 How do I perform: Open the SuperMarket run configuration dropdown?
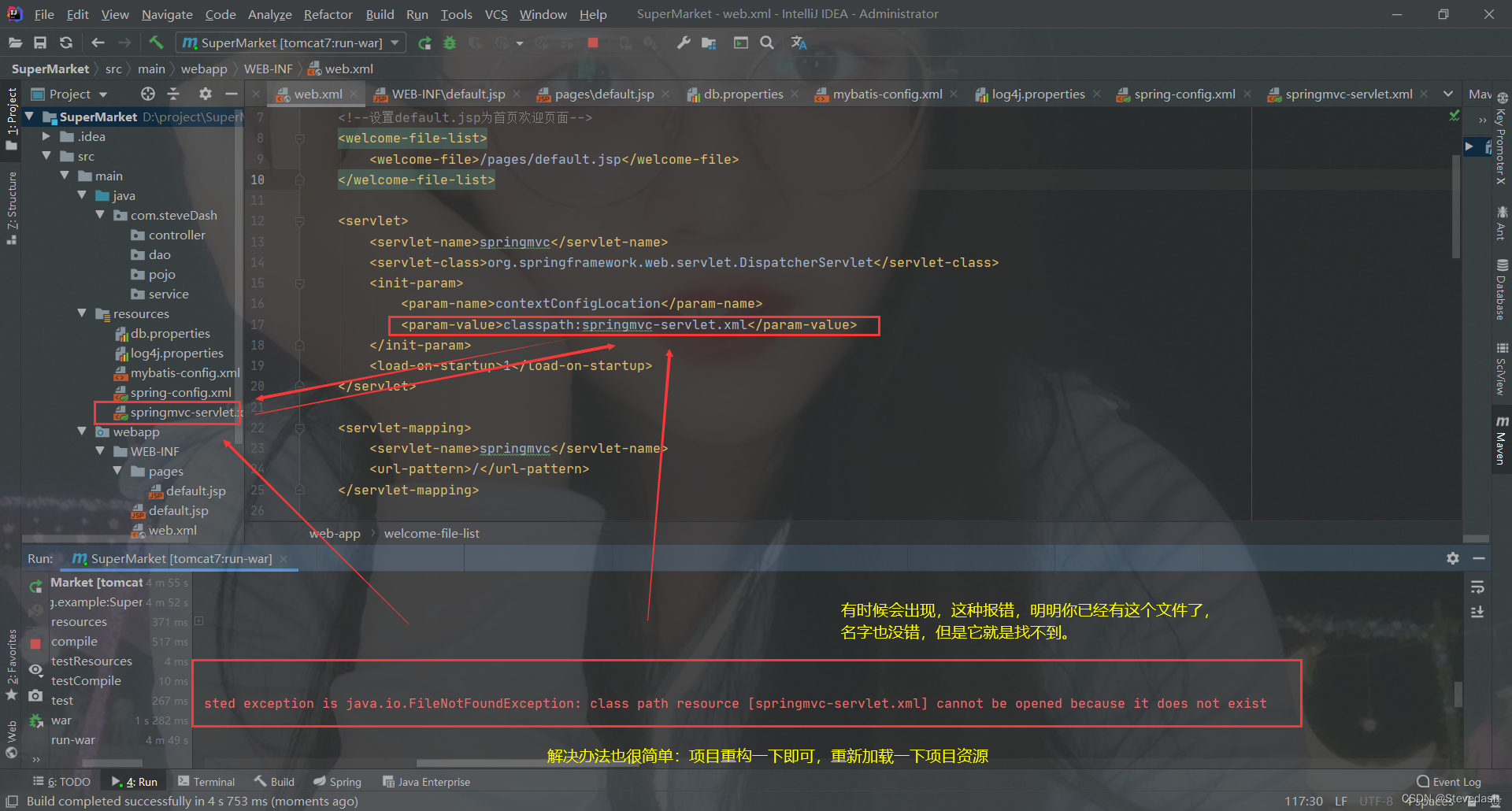394,43
